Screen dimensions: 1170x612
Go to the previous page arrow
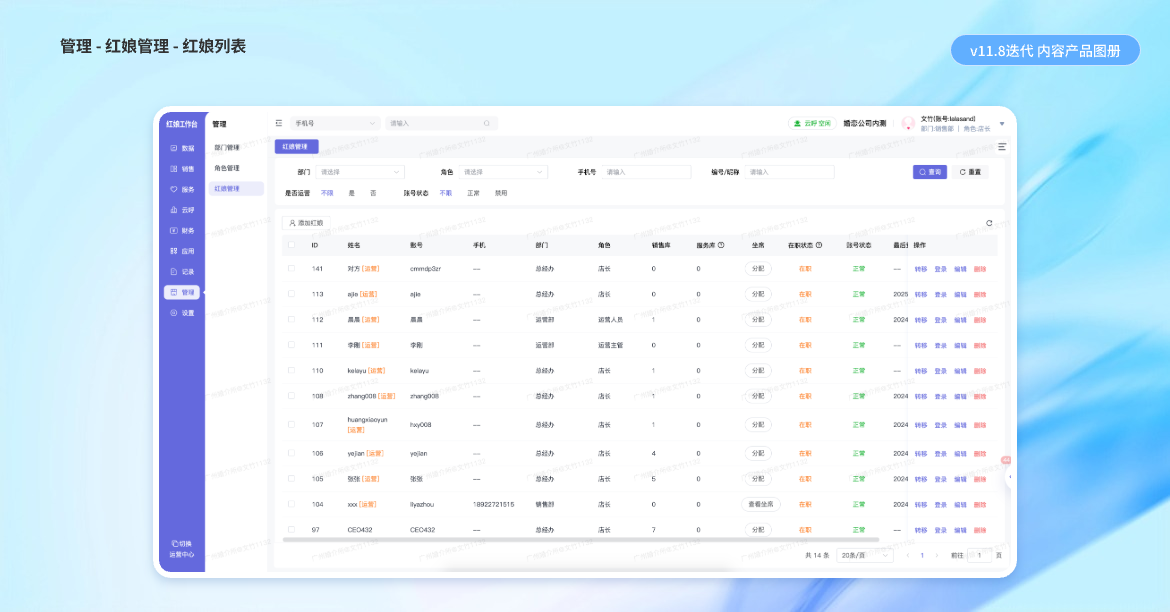point(907,555)
